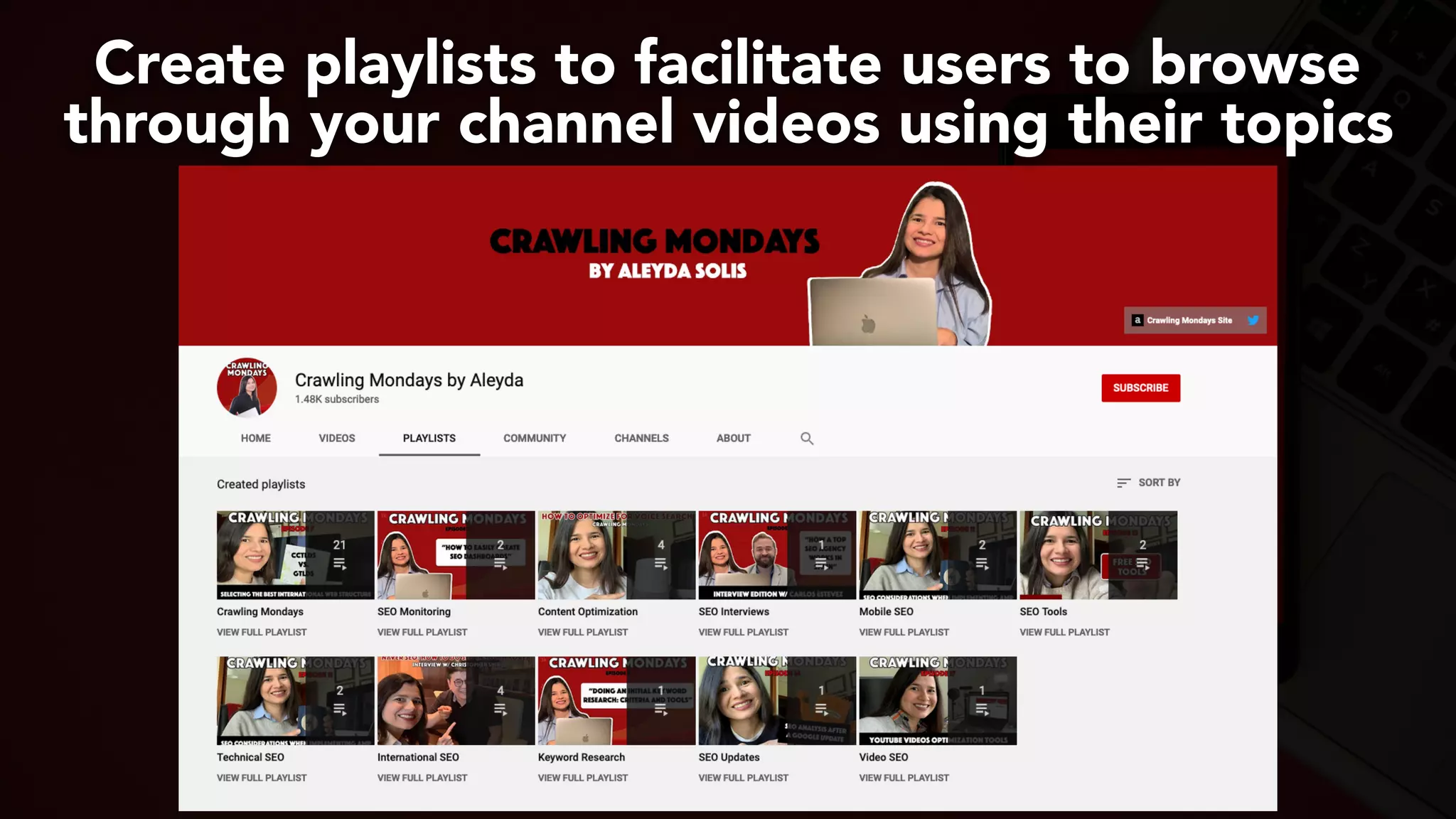Click View Full Playlist under SEO Tools
1456x819 pixels.
pos(1065,632)
